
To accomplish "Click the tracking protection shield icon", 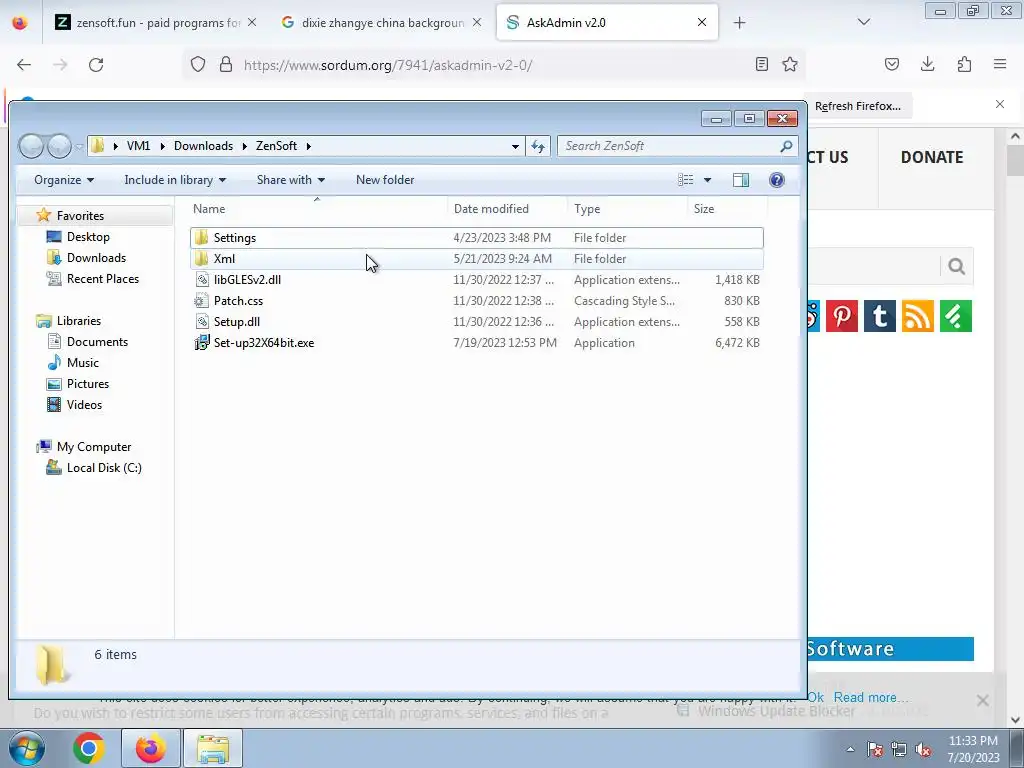I will pyautogui.click(x=198, y=65).
